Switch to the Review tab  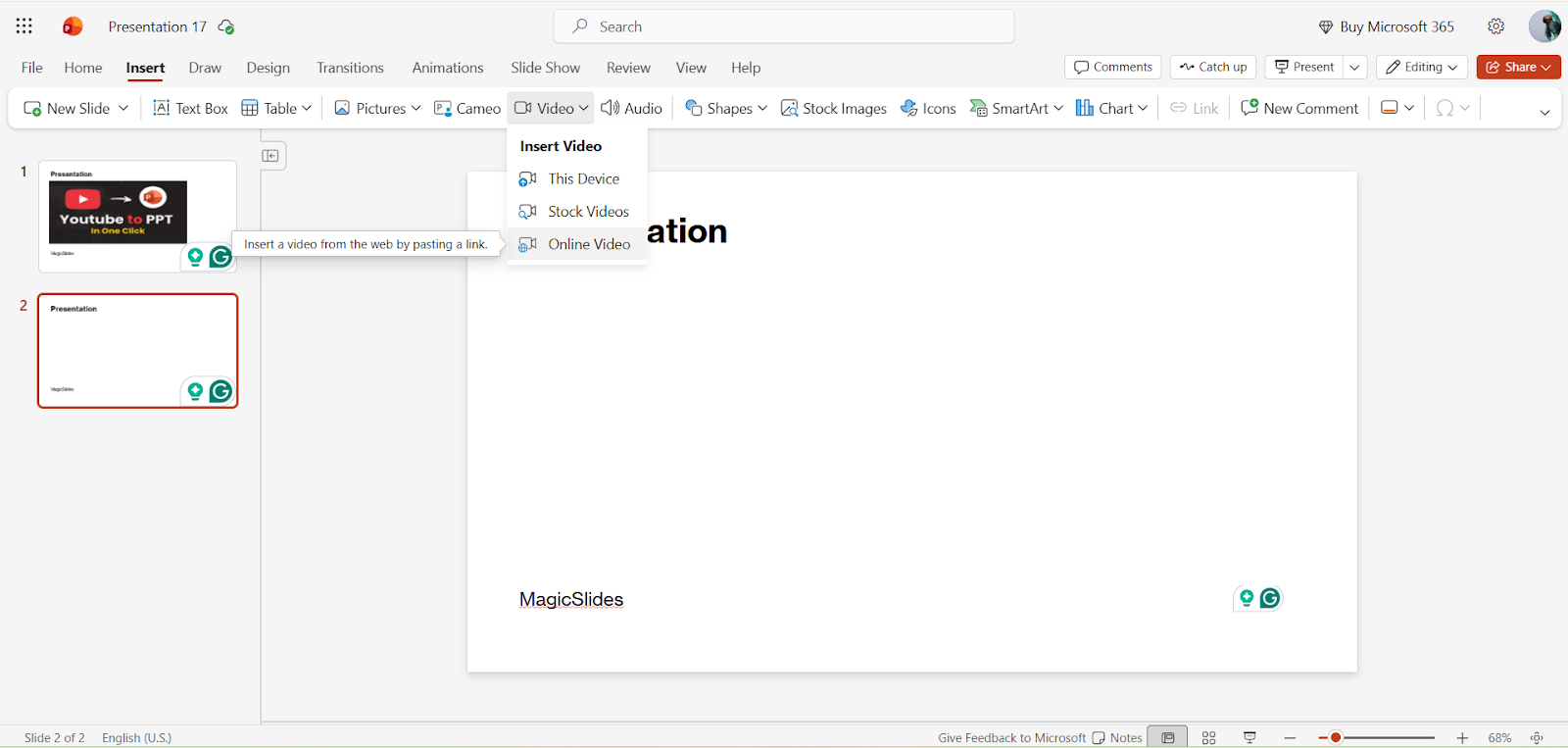[x=628, y=68]
